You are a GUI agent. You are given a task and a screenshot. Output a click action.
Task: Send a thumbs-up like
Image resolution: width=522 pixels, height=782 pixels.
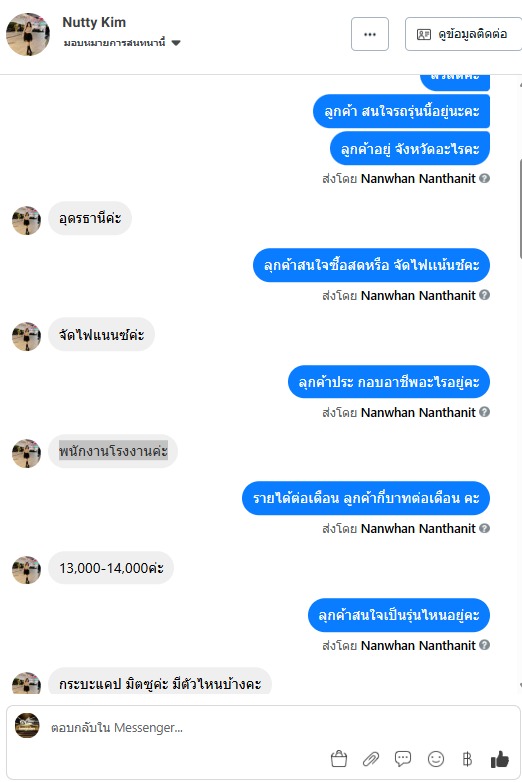(x=500, y=759)
